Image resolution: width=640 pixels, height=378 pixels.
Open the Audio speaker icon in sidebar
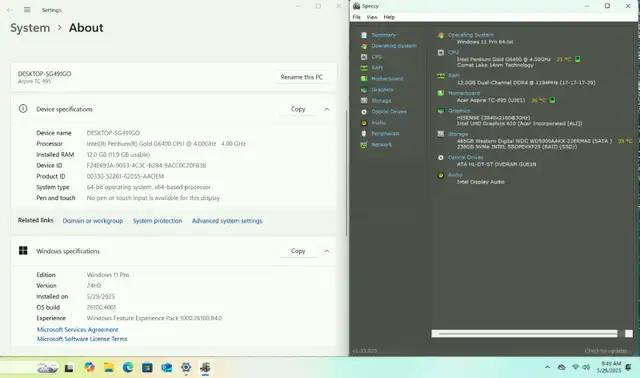click(364, 122)
